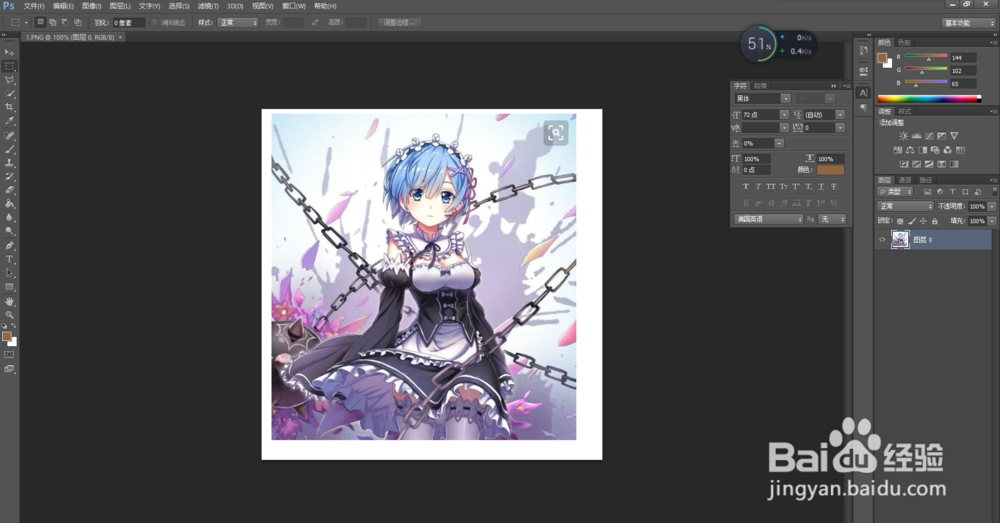Select the Pen tool
The height and width of the screenshot is (523, 1000).
(9, 246)
